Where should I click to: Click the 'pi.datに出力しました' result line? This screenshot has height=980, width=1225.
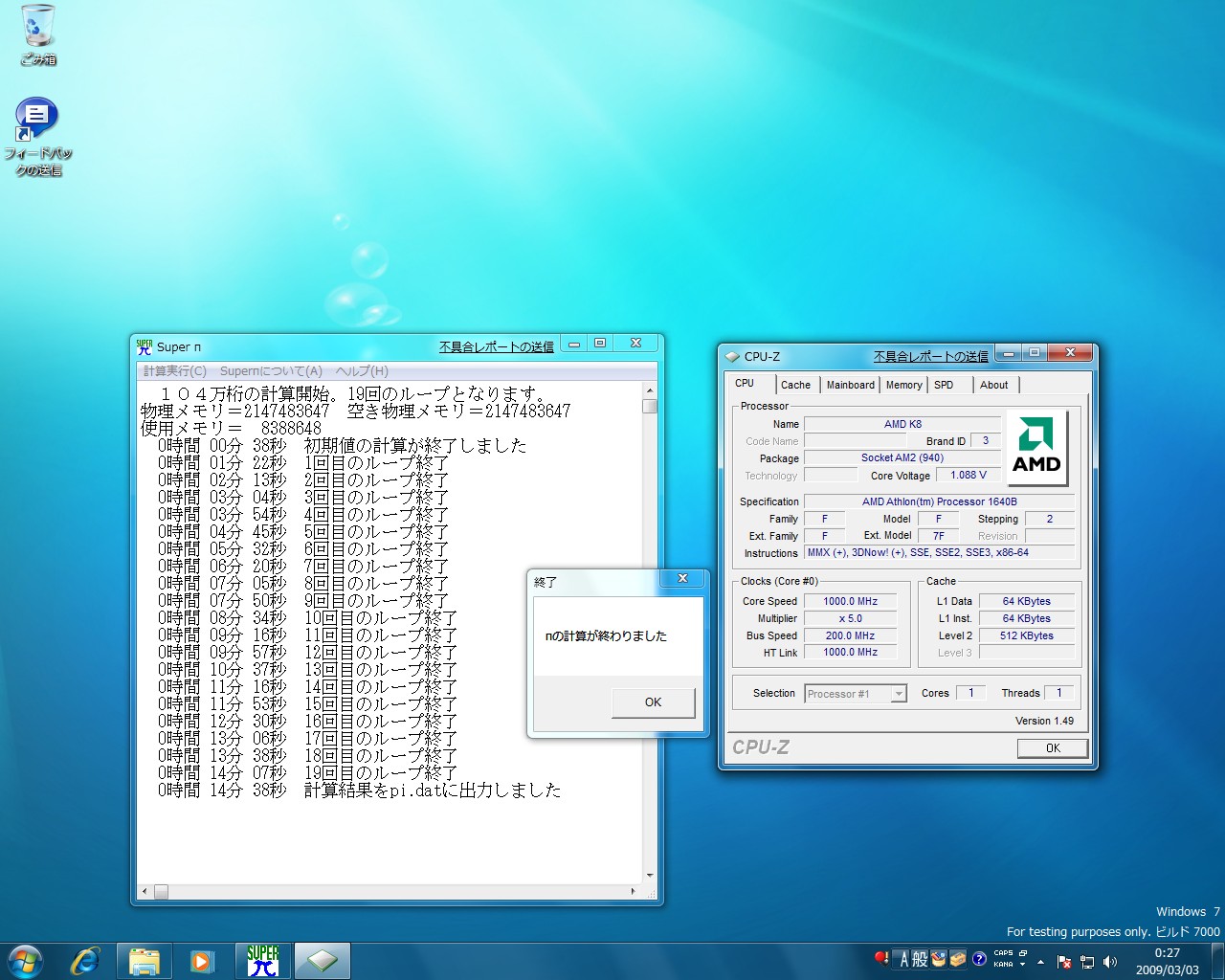[x=360, y=791]
